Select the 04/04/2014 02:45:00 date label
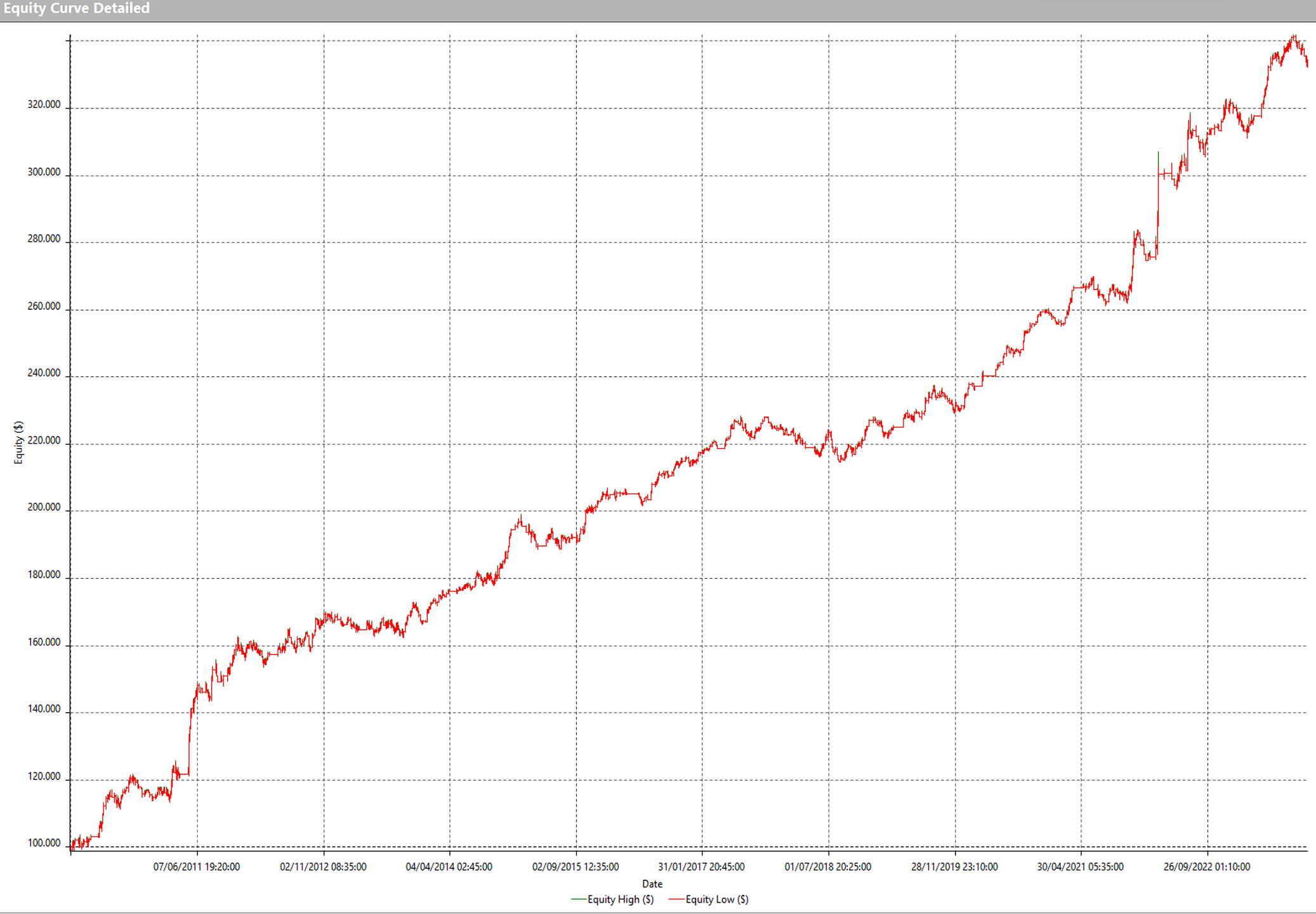Screen dimensions: 1316x914 [x=449, y=867]
